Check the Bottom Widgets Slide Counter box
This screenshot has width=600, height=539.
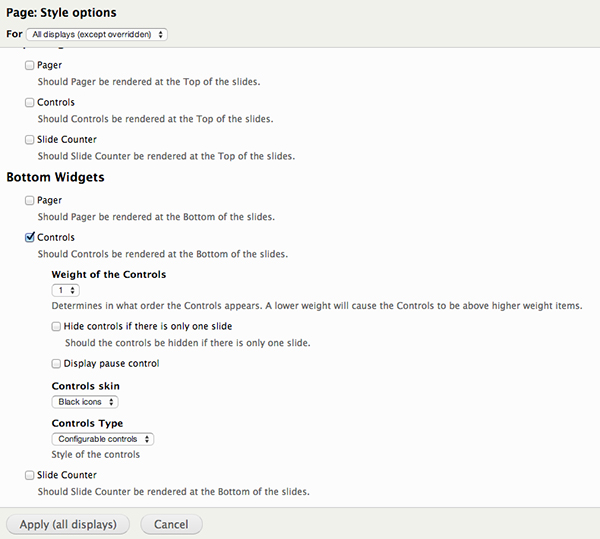click(x=29, y=475)
